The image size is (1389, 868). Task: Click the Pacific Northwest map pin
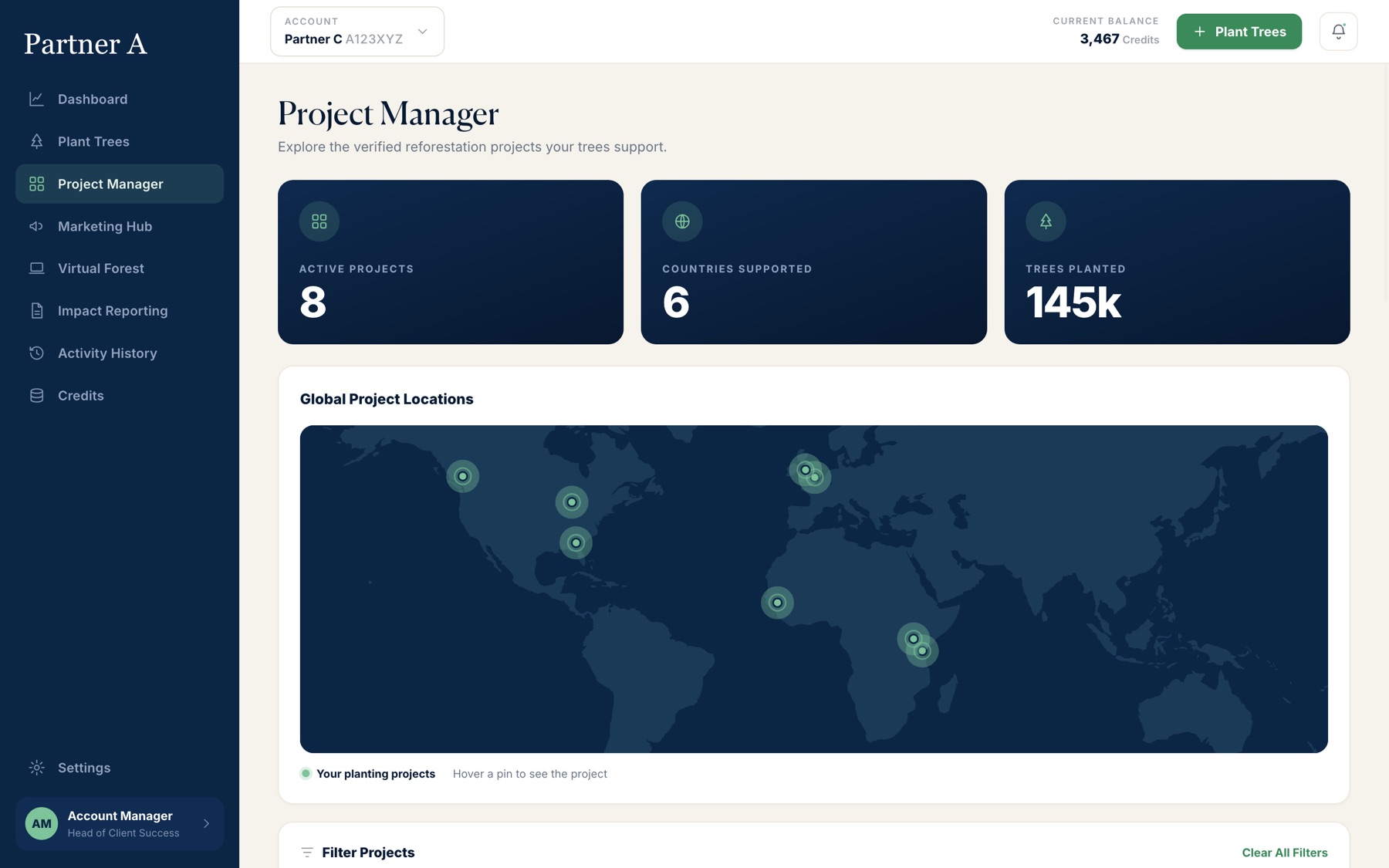(x=463, y=476)
